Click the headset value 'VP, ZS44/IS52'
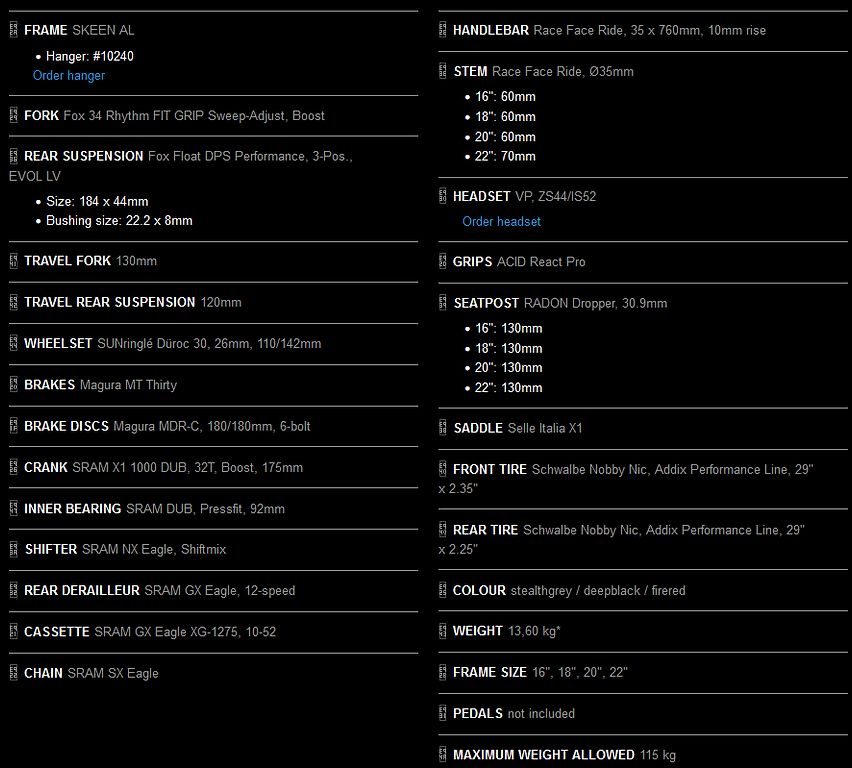Screen dimensions: 852x768 point(556,196)
